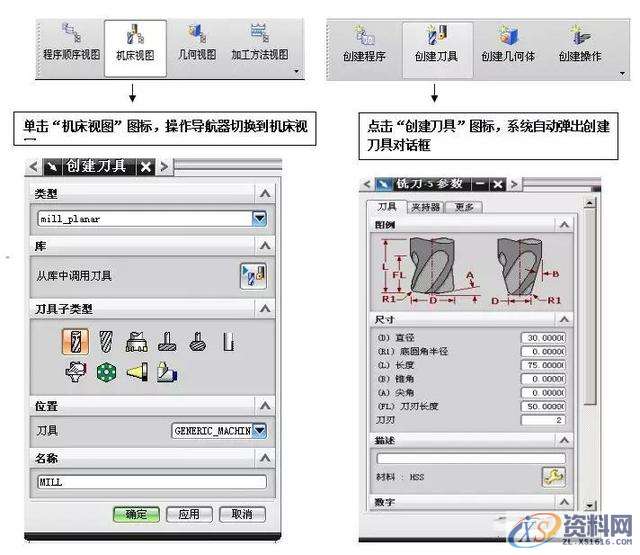The height and width of the screenshot is (555, 640).
Task: Click the tool material wrench icon
Action: point(553,477)
